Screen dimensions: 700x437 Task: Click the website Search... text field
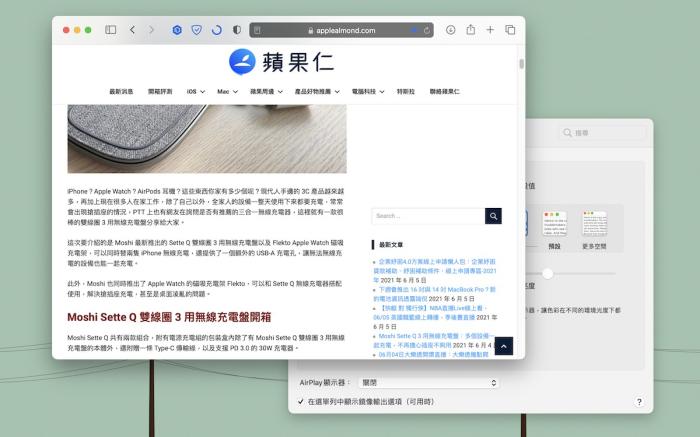pos(428,216)
